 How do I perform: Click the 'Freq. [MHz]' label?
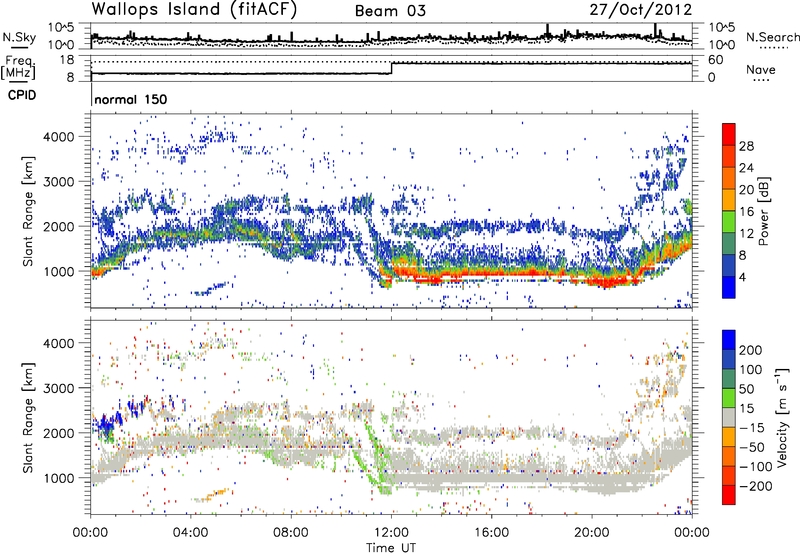pos(18,67)
